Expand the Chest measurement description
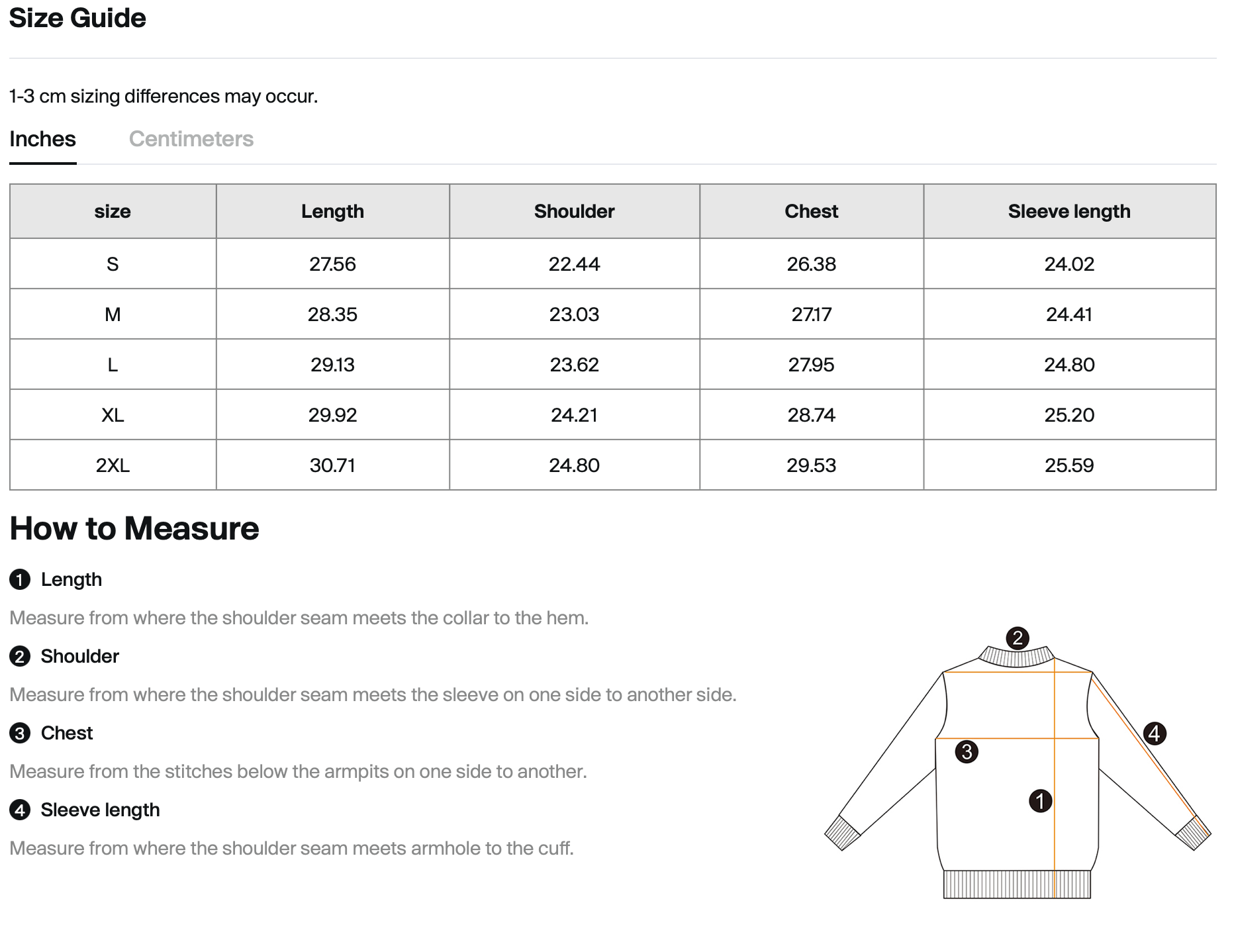The width and height of the screenshot is (1234, 952). tap(66, 733)
